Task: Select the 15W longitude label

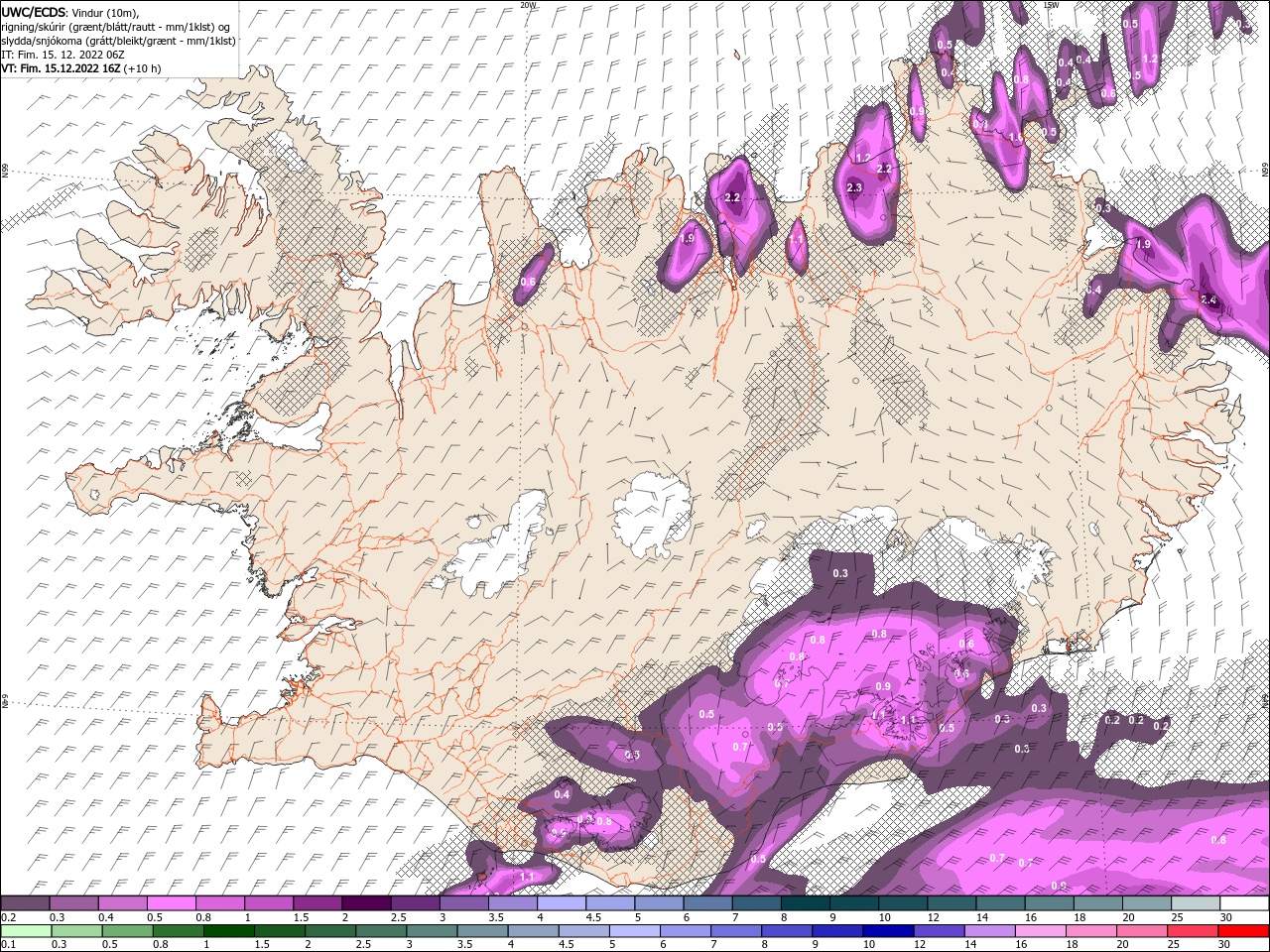Action: 1053,5
